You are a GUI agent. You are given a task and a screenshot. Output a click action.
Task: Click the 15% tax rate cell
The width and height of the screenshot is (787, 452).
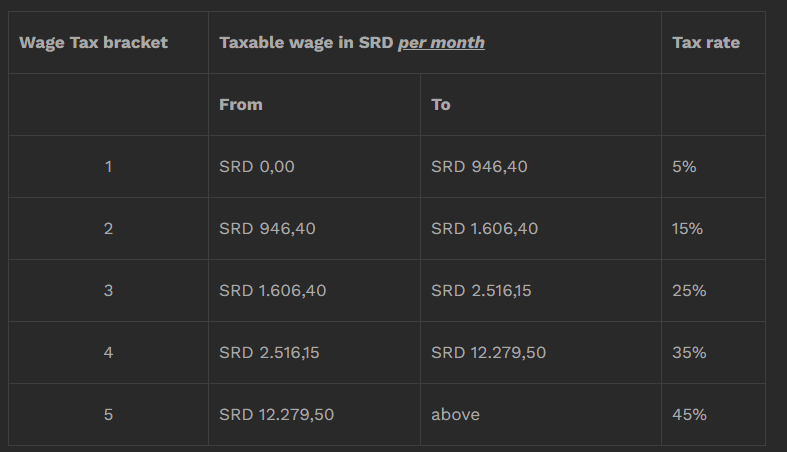tap(713, 229)
